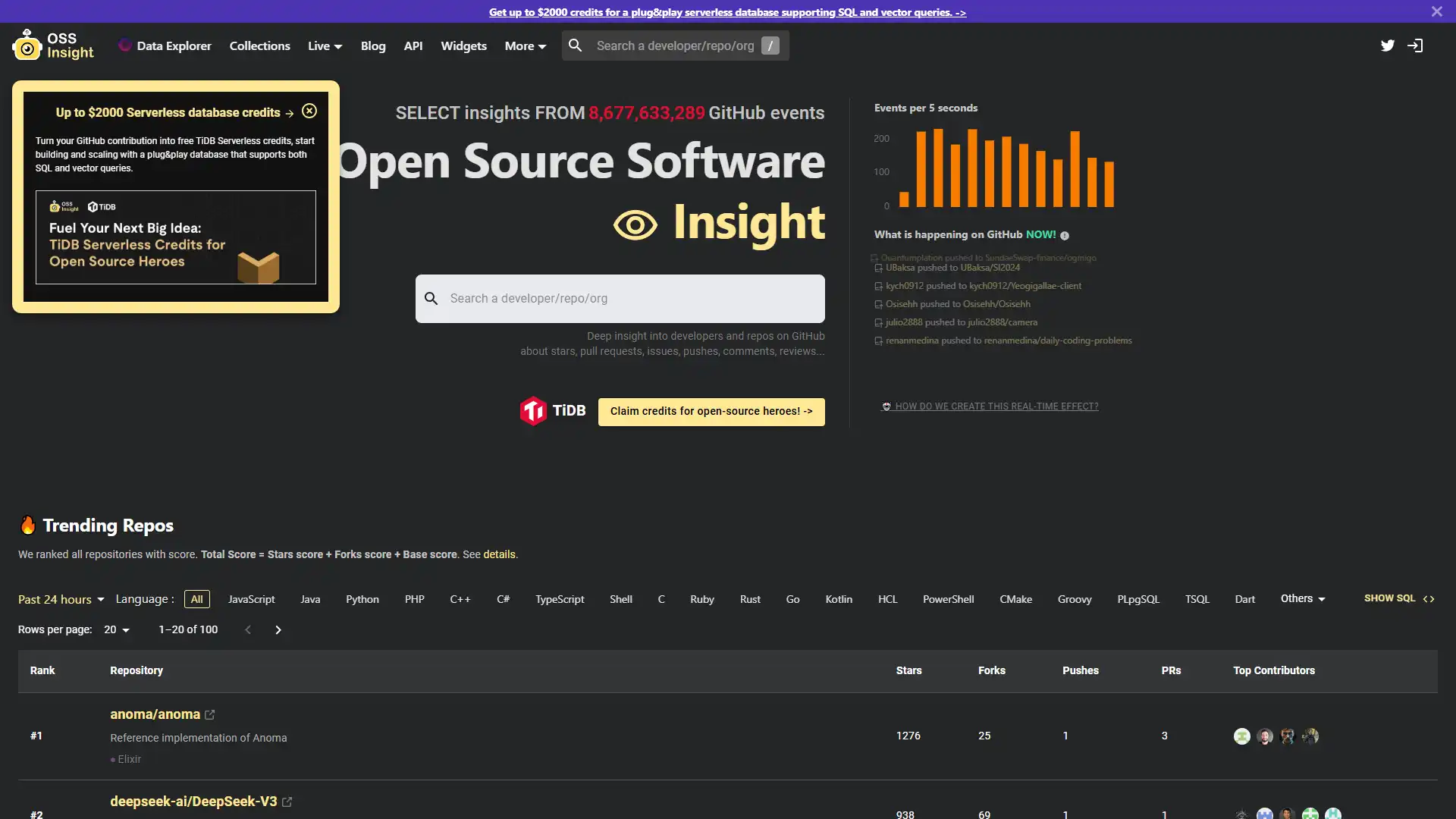Filter trending repos by Groovy
Image resolution: width=1456 pixels, height=819 pixels.
(1075, 599)
